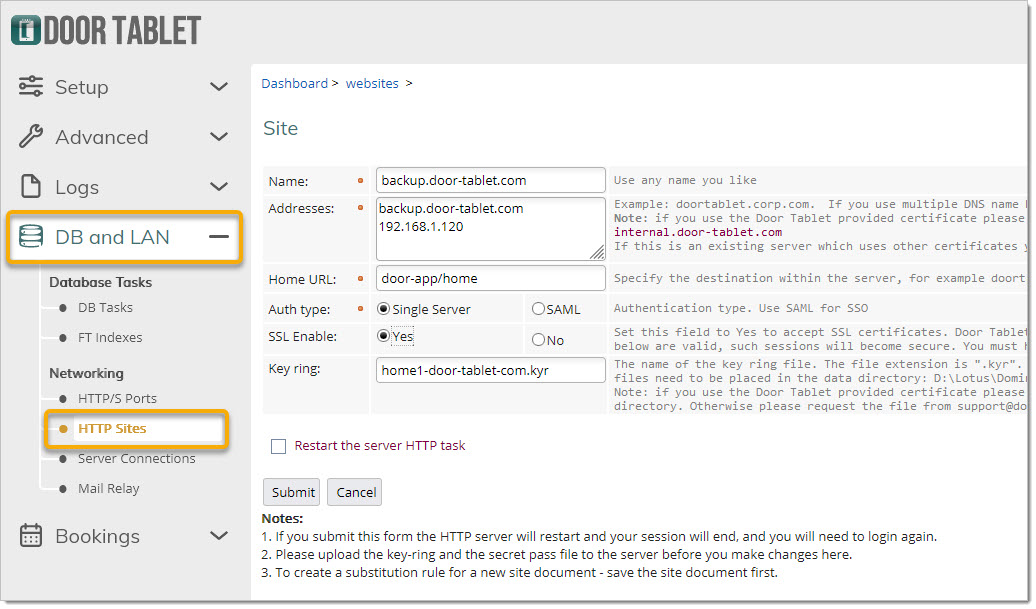Click the Bookings calendar icon
This screenshot has width=1036, height=609.
coord(31,536)
